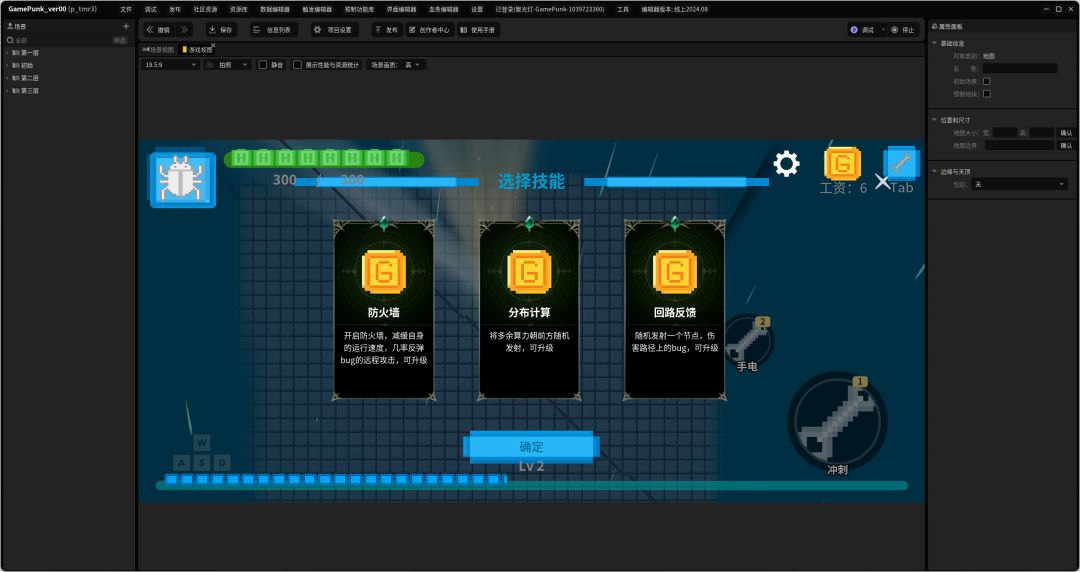Add a new scene with the plus icon
1080x572 pixels.
[126, 26]
